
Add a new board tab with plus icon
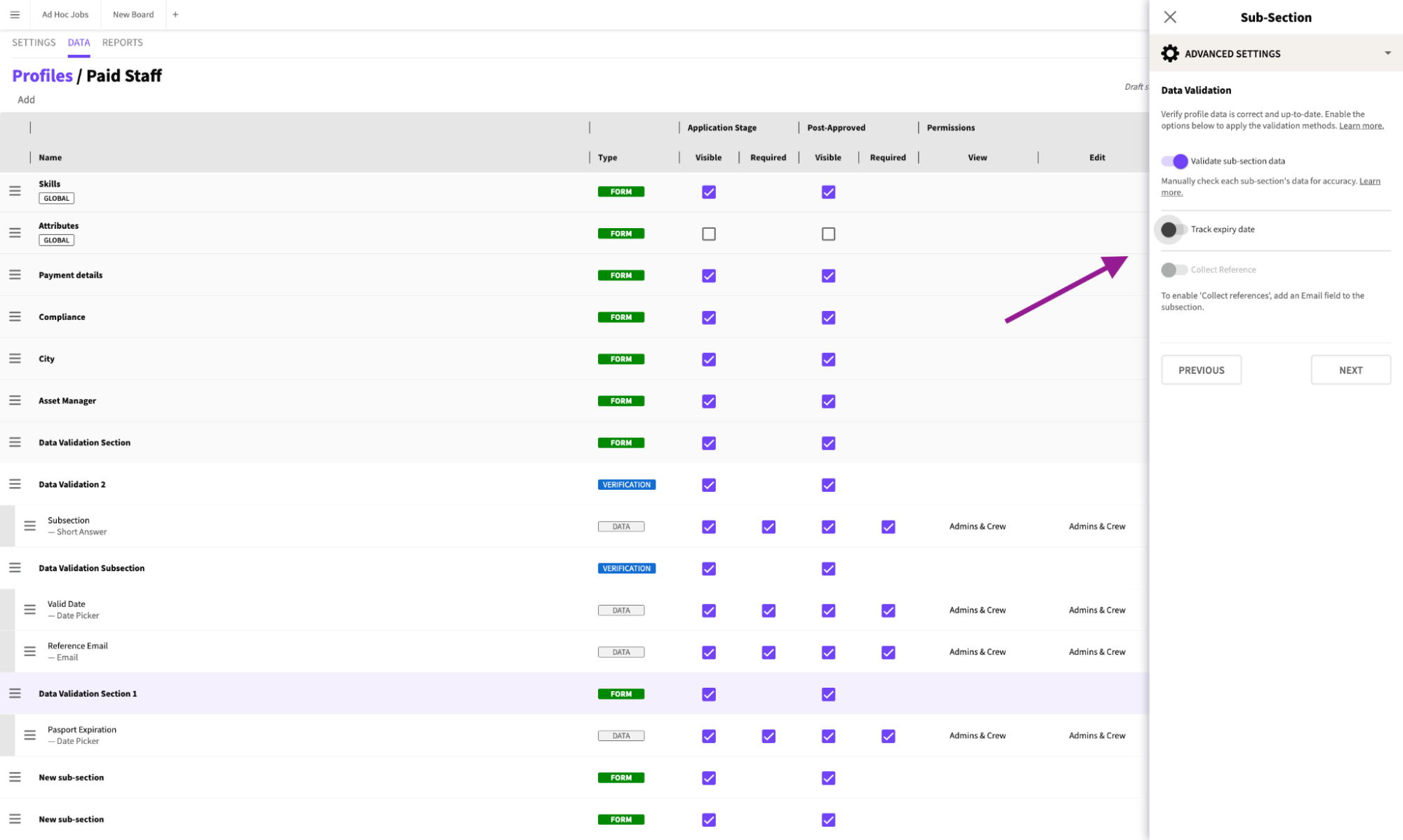pyautogui.click(x=175, y=15)
